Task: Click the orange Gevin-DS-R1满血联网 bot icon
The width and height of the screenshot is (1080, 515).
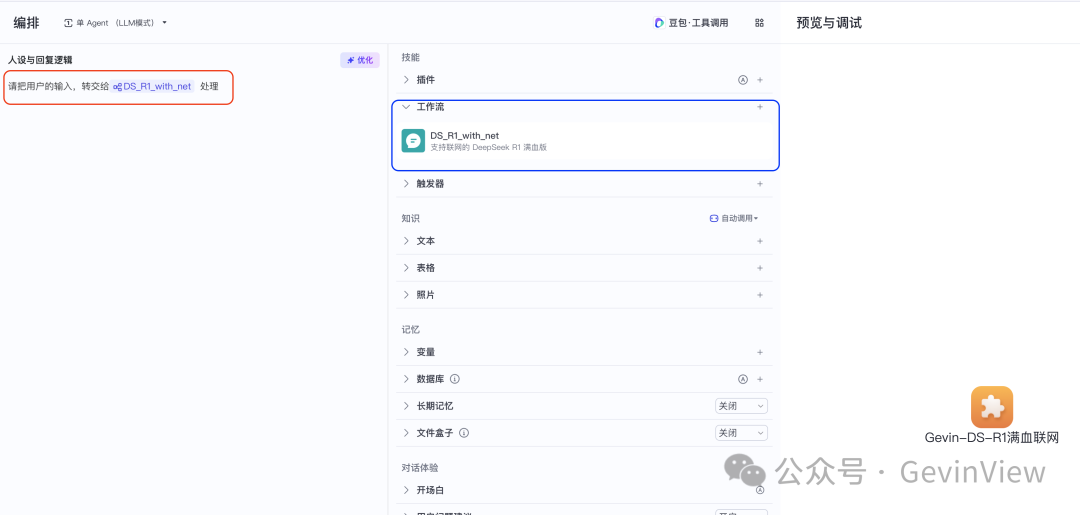Action: (992, 407)
